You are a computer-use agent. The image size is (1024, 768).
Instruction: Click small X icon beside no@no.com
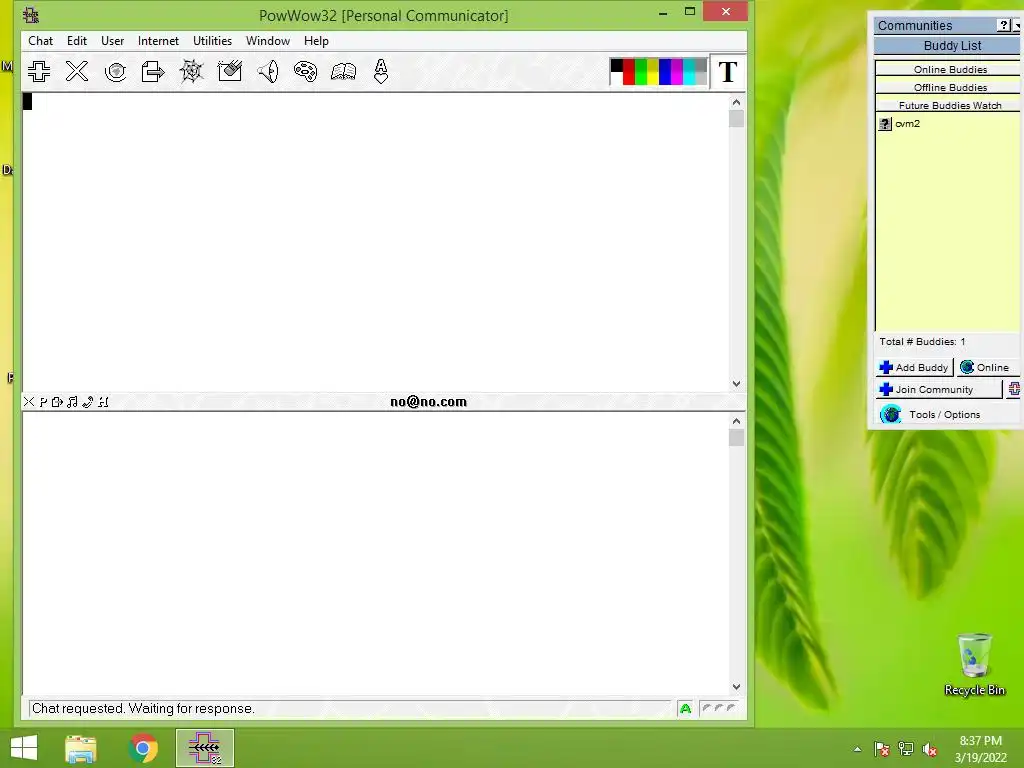29,402
